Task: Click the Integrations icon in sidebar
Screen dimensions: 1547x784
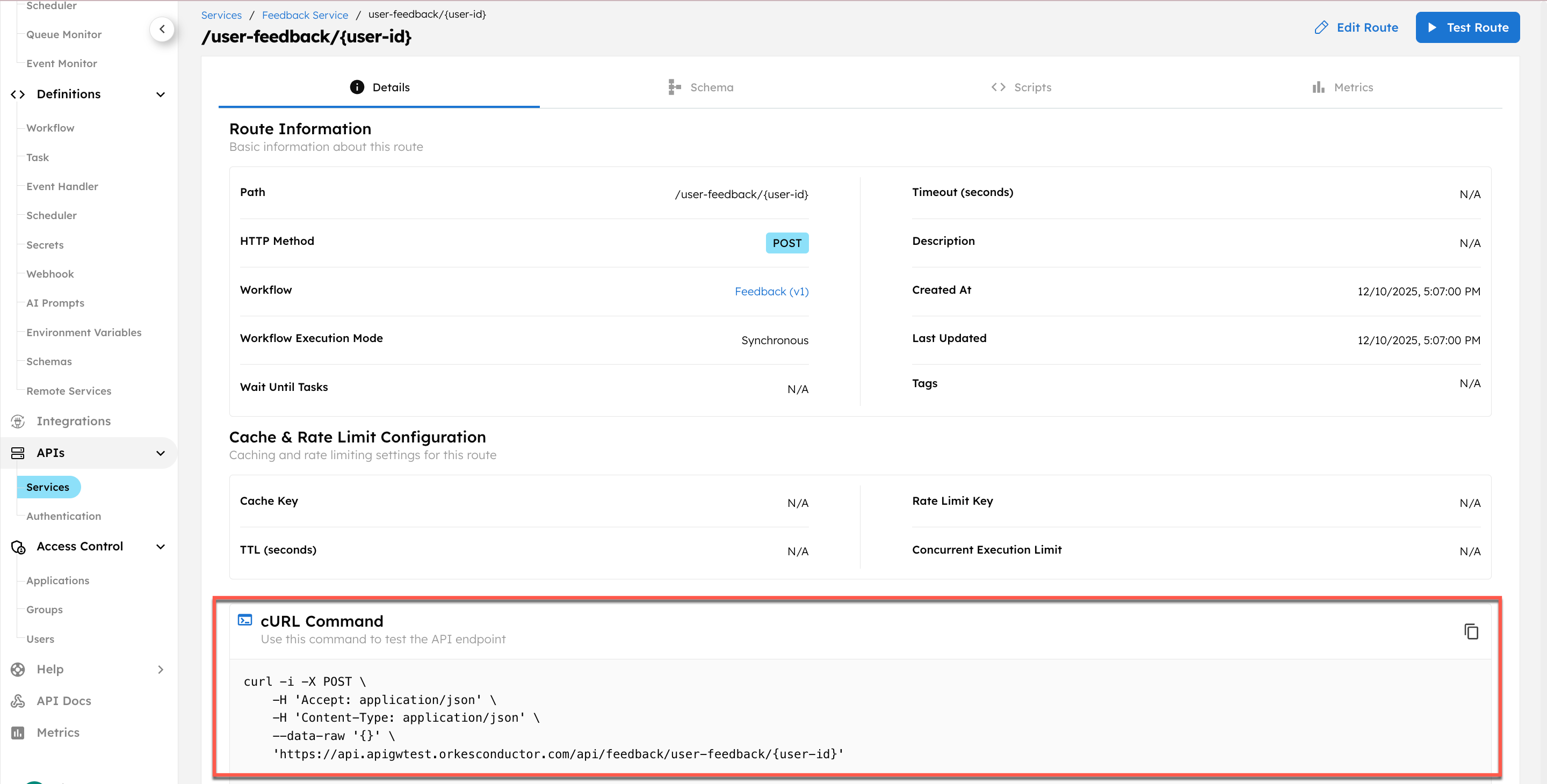Action: [17, 422]
